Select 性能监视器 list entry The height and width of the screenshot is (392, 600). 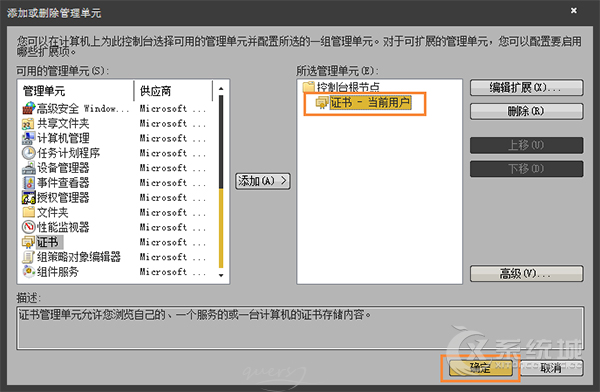tap(63, 227)
